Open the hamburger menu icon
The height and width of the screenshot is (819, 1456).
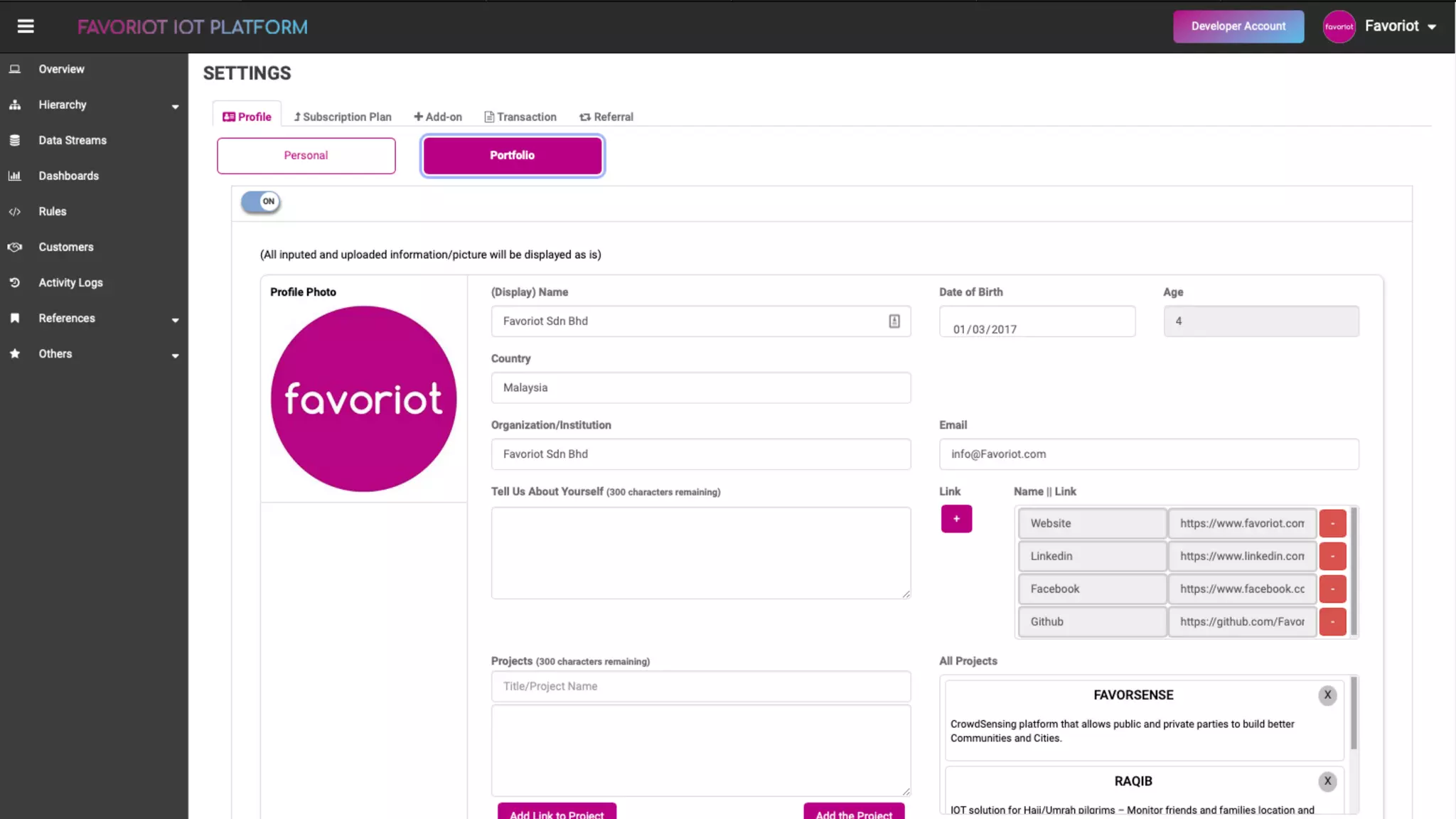click(26, 26)
